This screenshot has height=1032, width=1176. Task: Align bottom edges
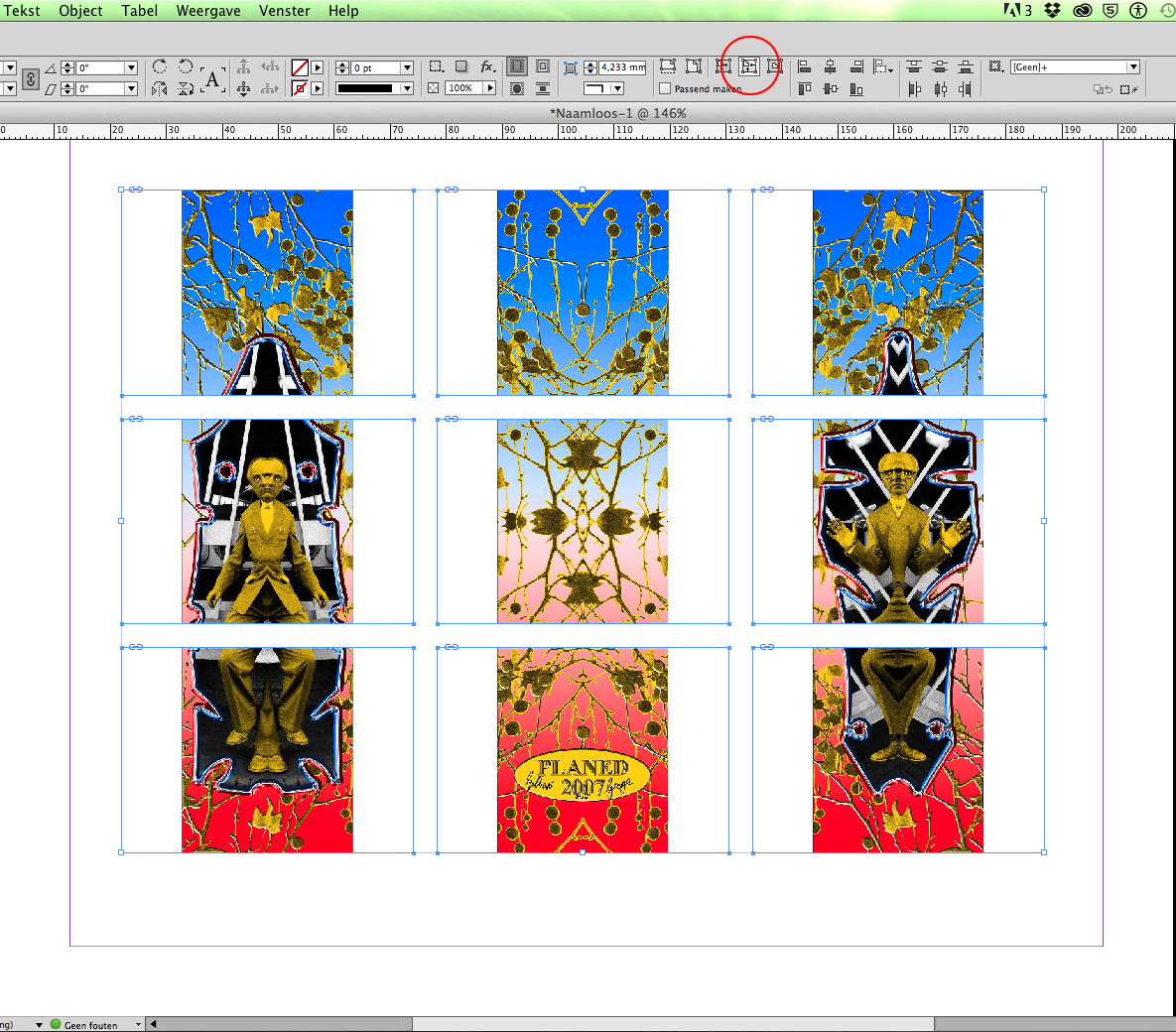(x=856, y=89)
